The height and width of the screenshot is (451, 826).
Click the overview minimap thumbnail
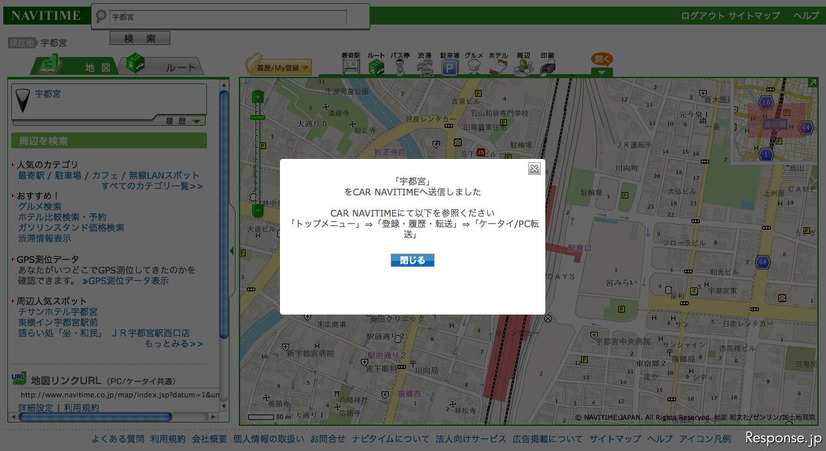[x=775, y=121]
